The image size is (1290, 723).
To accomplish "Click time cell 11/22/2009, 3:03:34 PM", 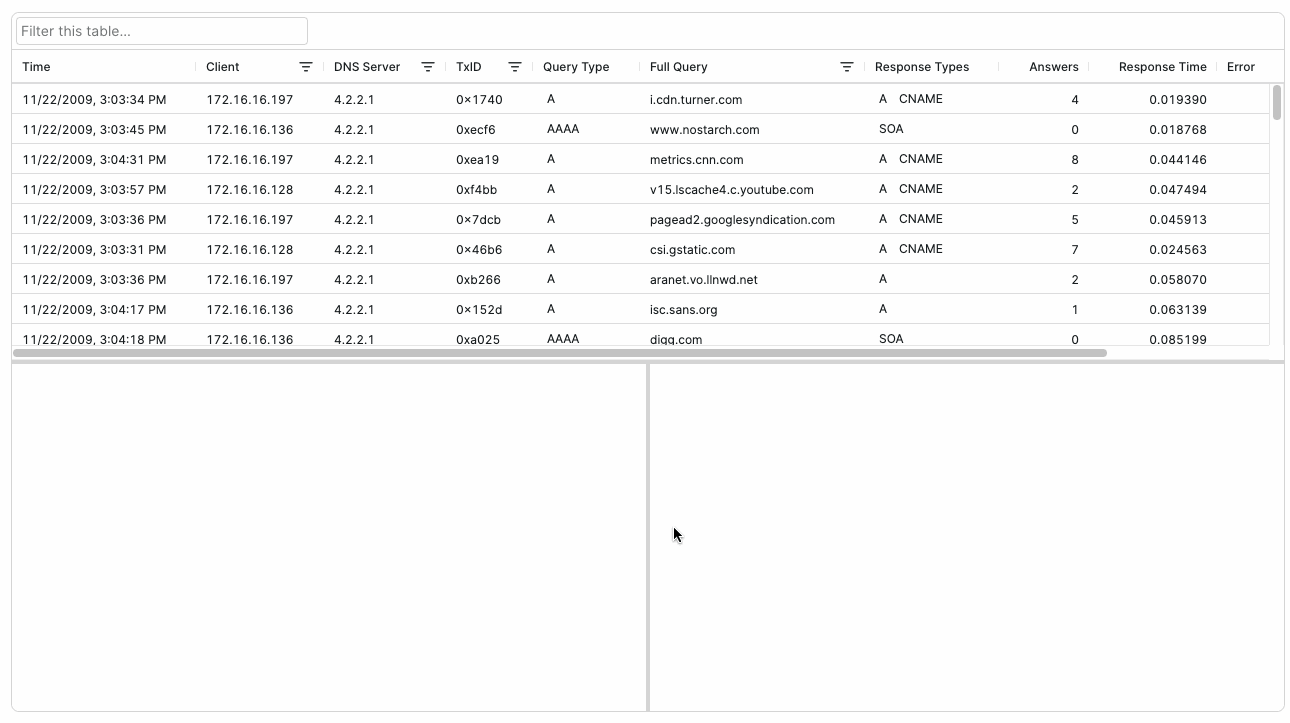I will coord(94,100).
